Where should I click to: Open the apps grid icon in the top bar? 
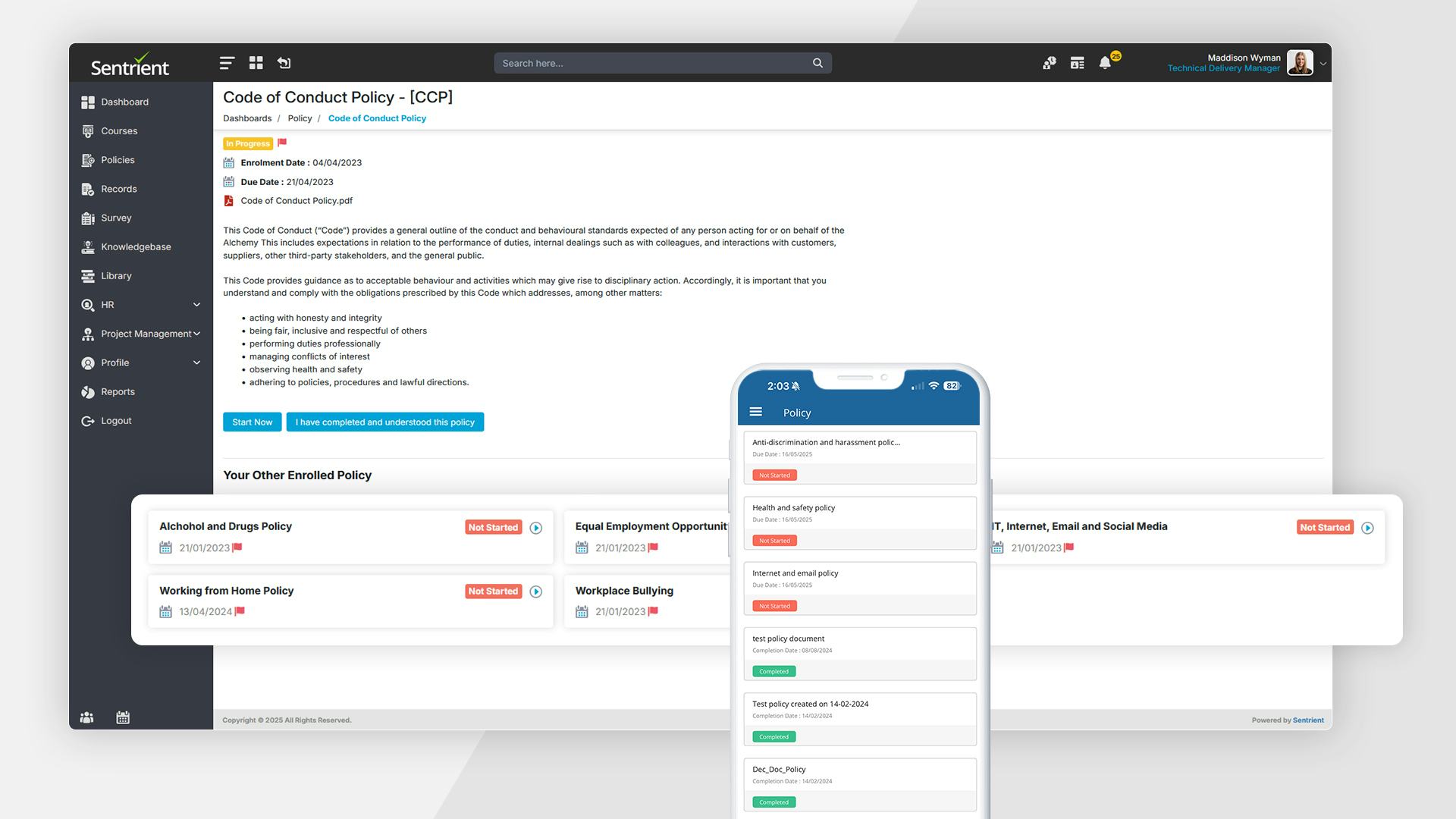[256, 63]
